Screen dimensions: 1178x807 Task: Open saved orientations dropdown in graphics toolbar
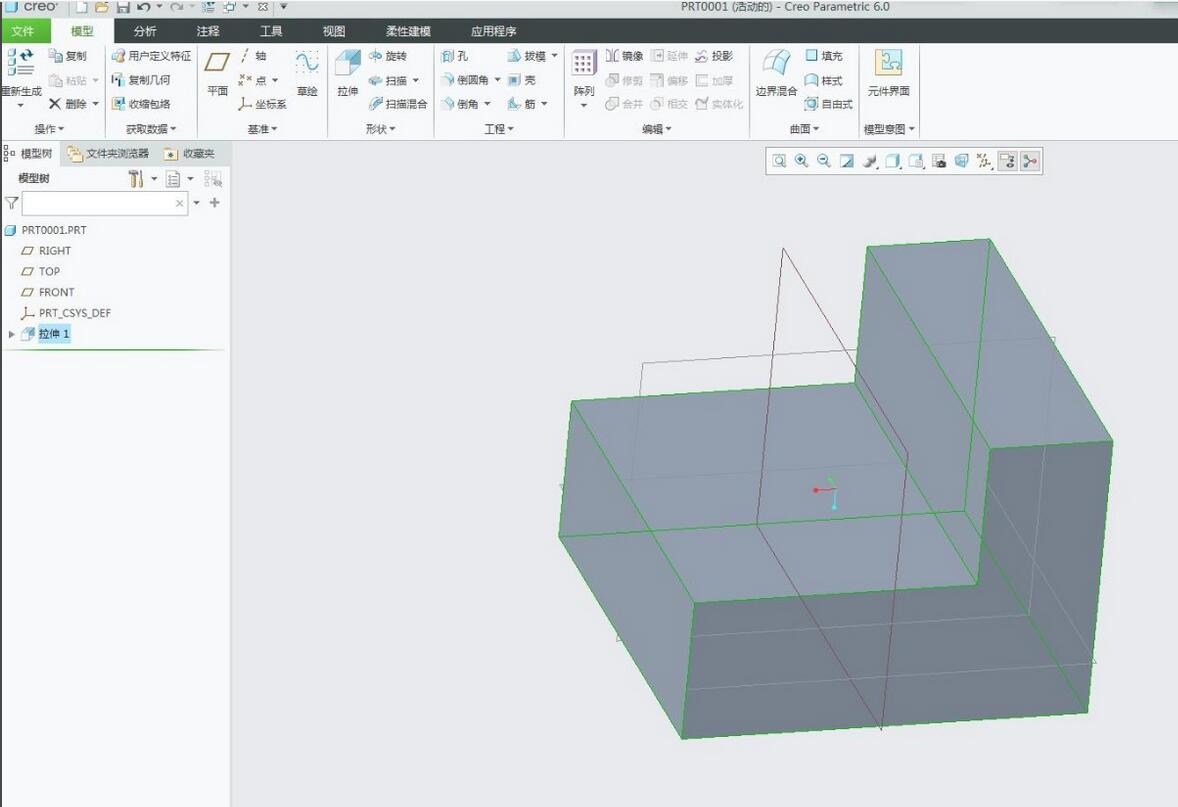tap(916, 161)
